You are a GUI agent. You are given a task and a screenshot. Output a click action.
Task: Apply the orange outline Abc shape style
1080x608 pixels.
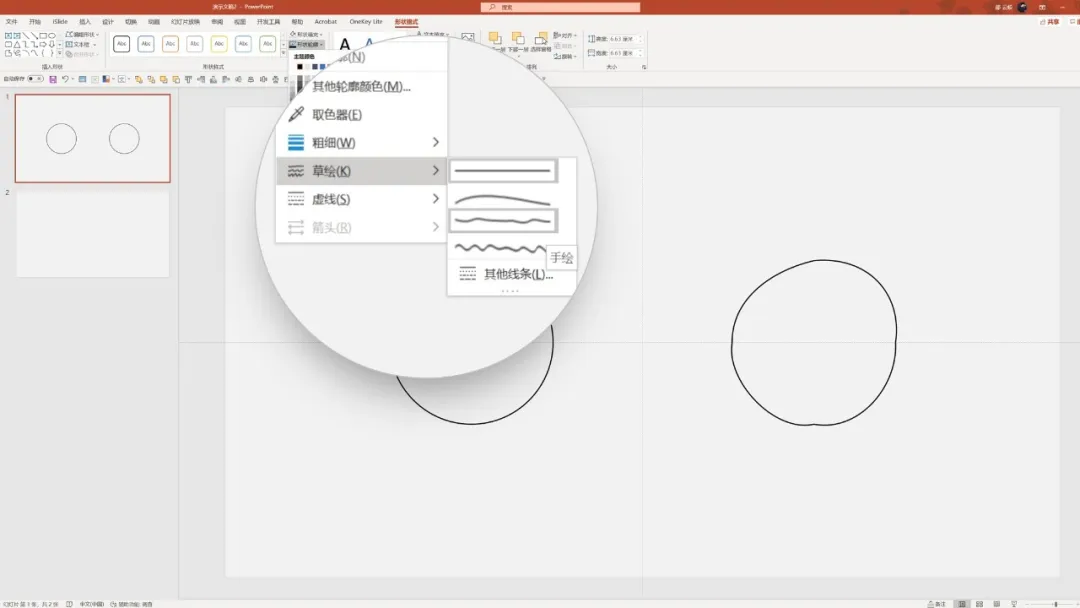tap(170, 44)
